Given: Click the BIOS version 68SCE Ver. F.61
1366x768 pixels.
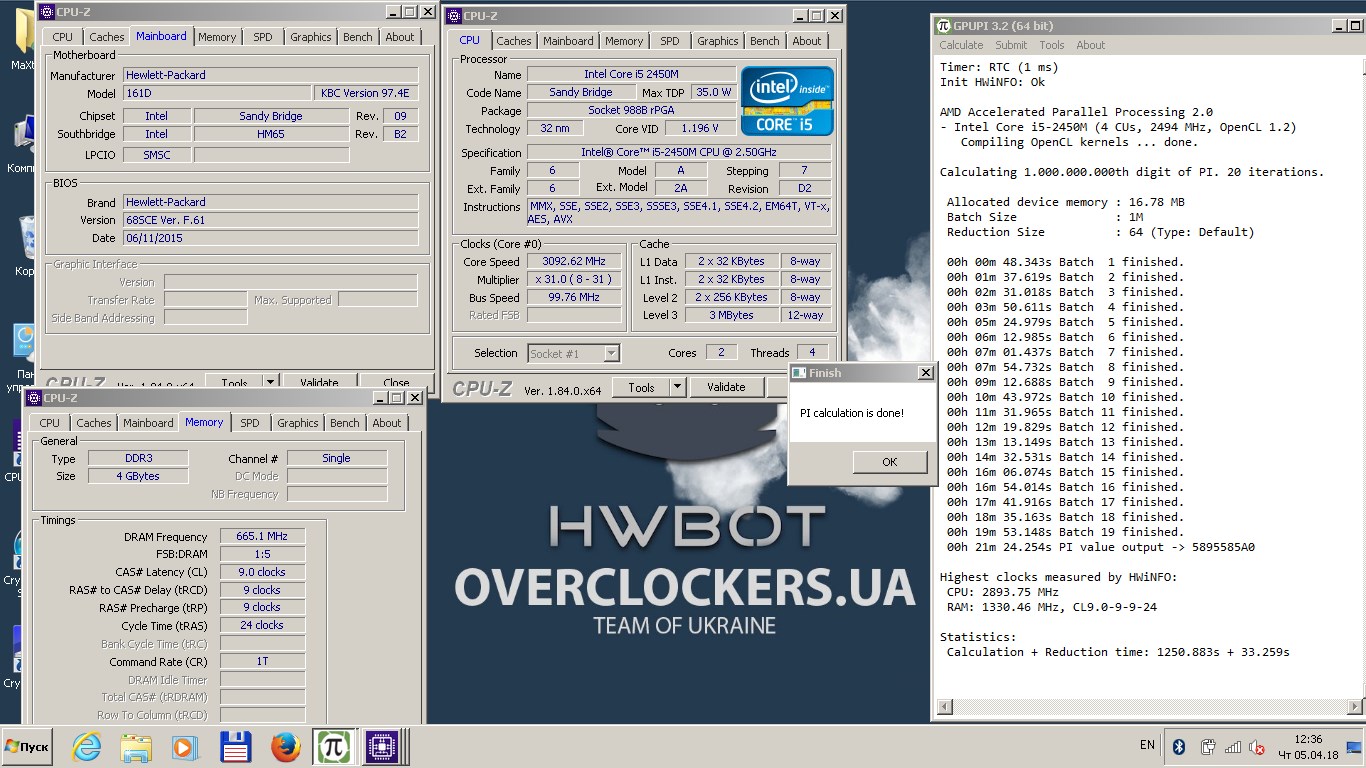Looking at the screenshot, I should coord(270,220).
